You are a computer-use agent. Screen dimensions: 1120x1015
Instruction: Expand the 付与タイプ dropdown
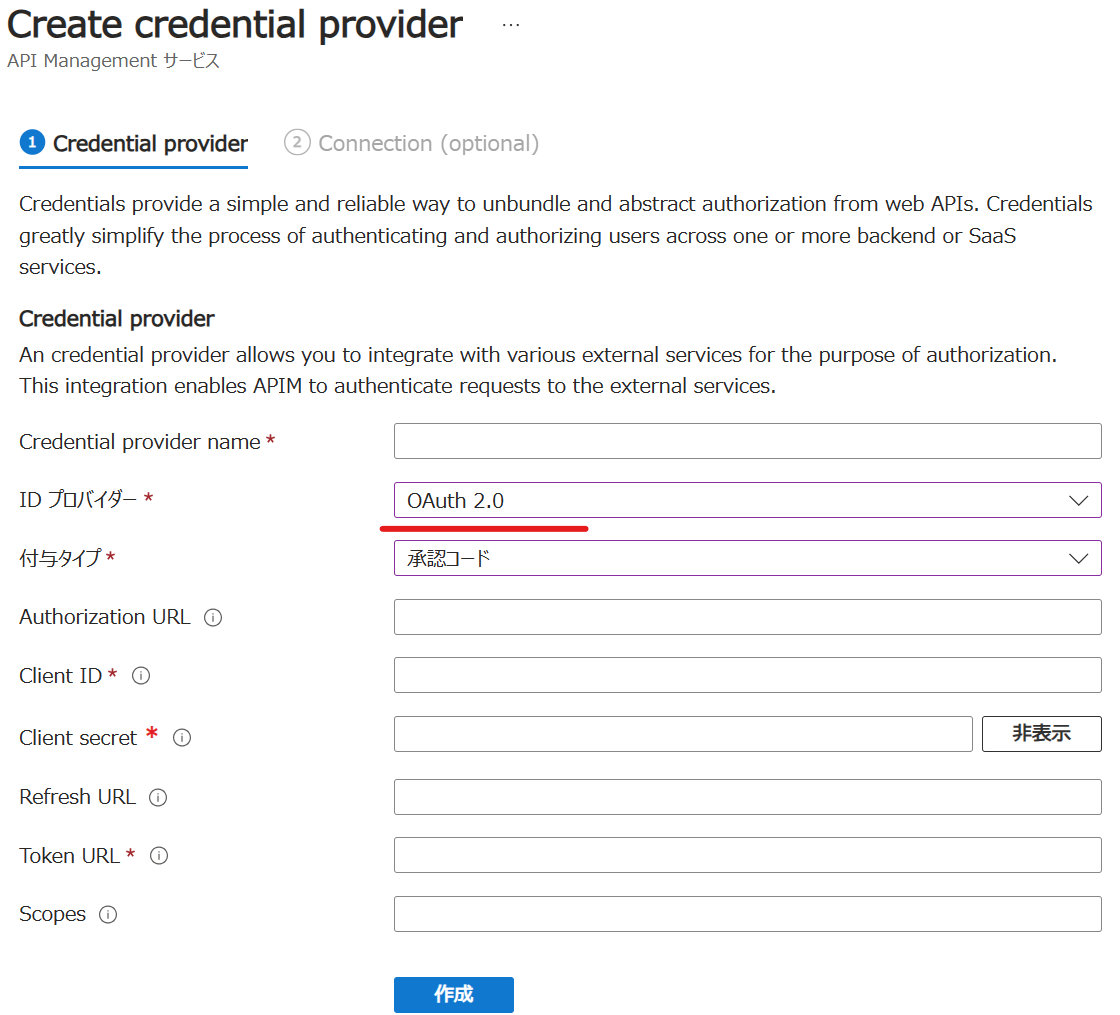747,558
